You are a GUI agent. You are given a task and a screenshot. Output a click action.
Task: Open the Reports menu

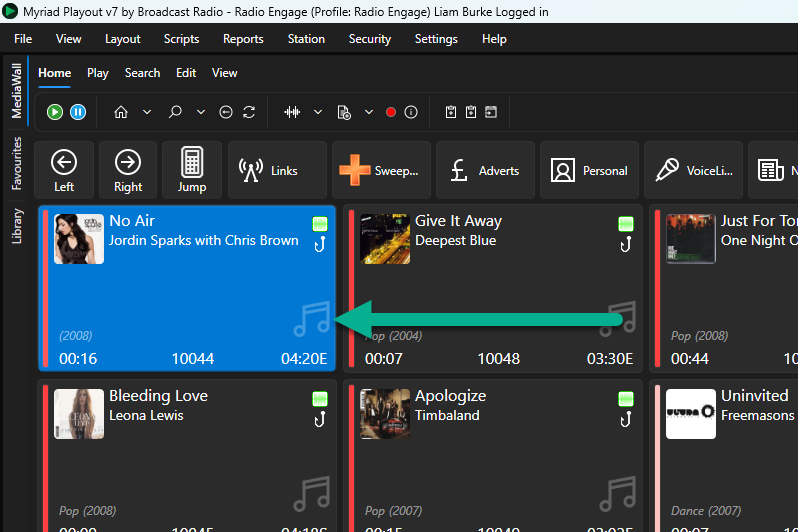243,39
